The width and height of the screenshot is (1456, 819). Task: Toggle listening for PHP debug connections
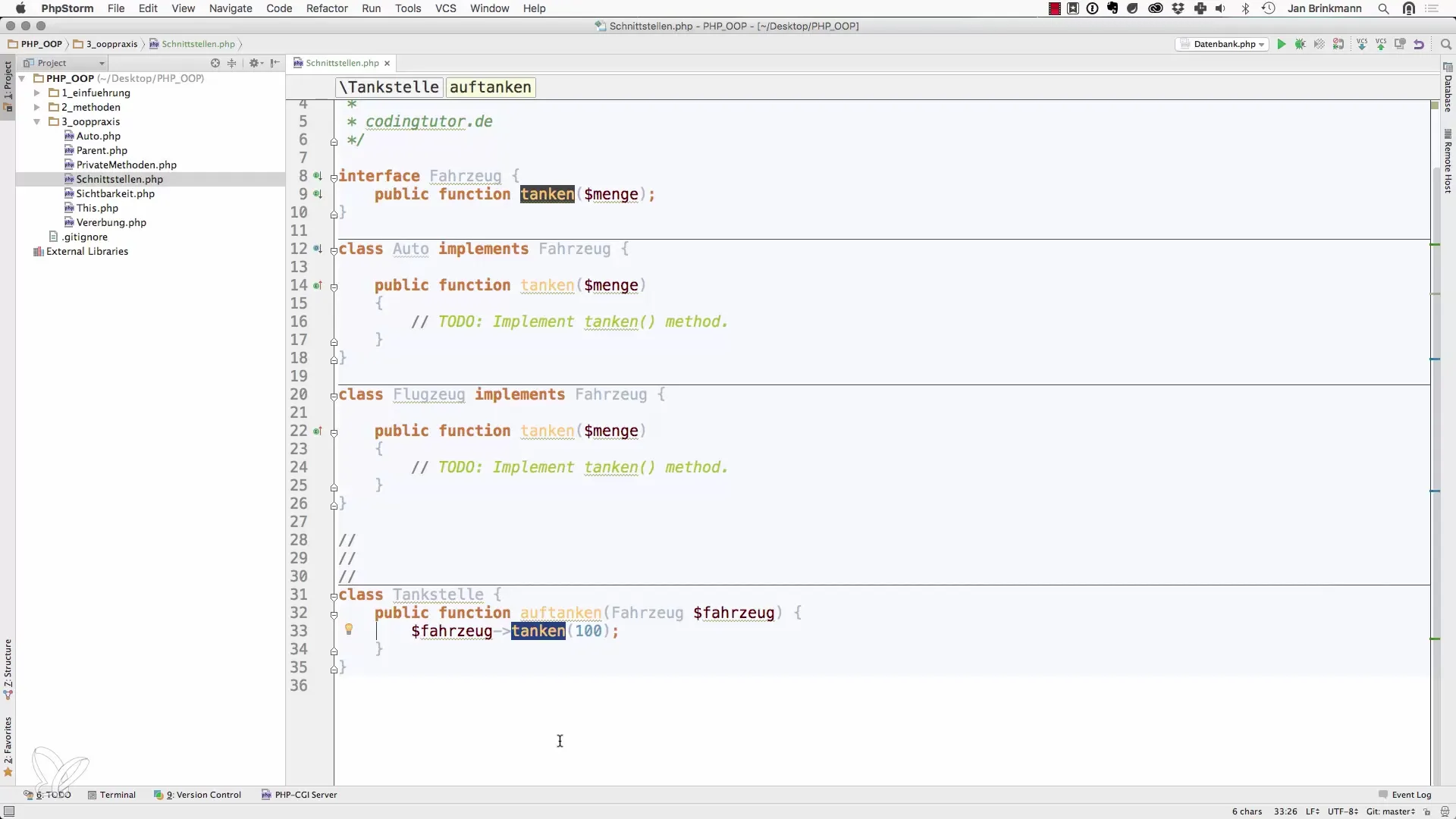pyautogui.click(x=1338, y=44)
